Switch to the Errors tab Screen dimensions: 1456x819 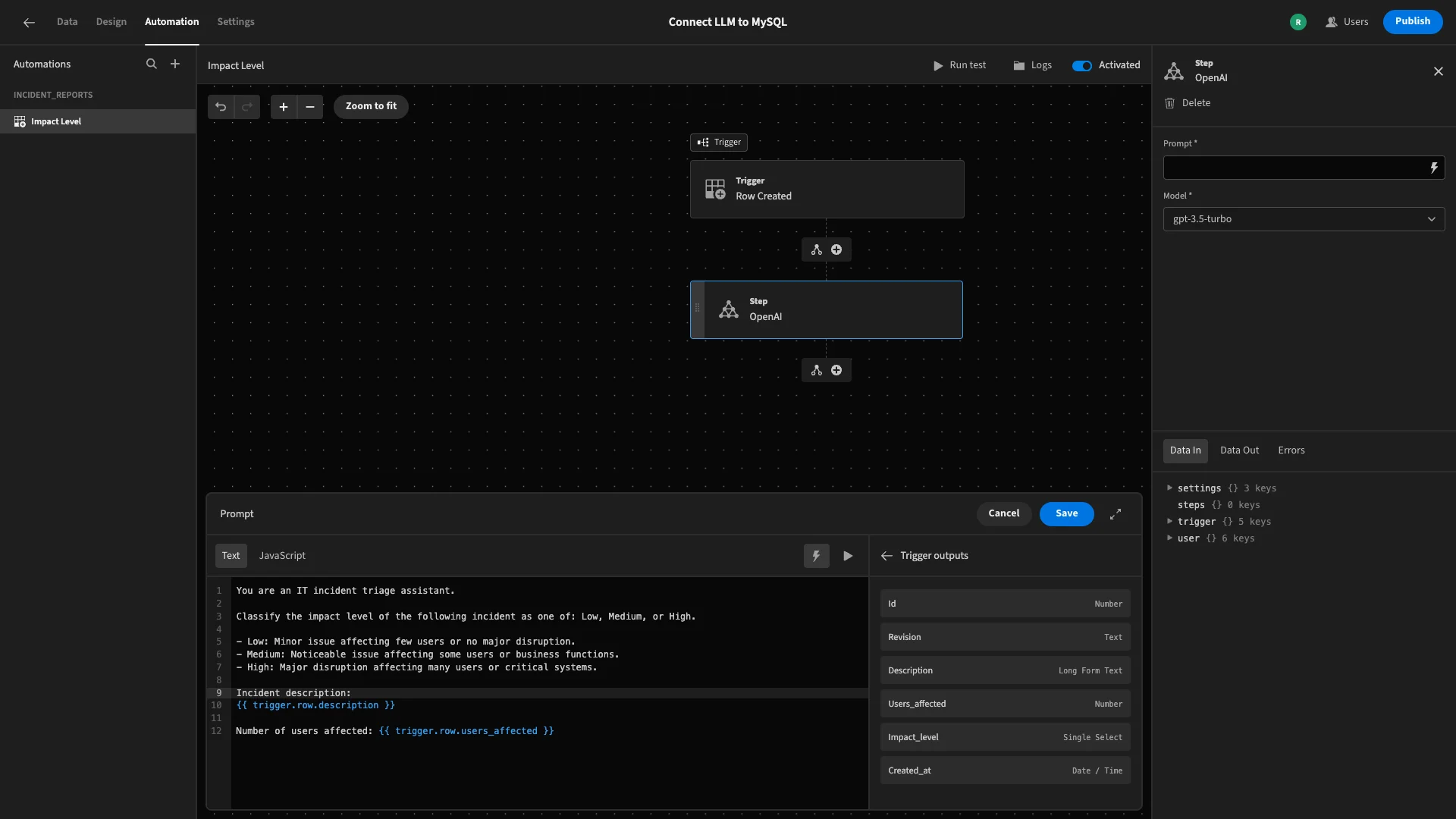(x=1291, y=450)
